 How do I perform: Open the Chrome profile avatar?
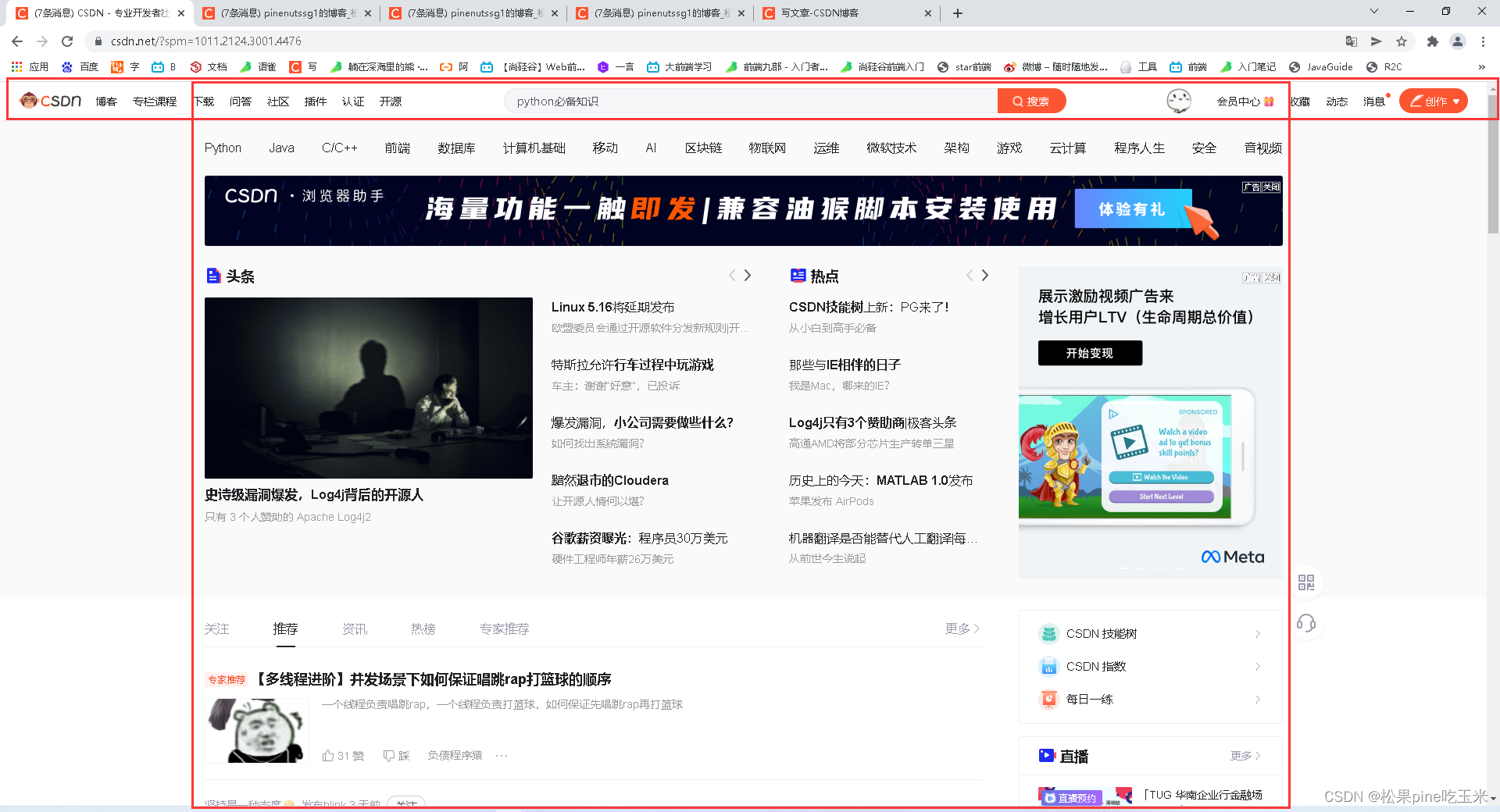click(1457, 41)
